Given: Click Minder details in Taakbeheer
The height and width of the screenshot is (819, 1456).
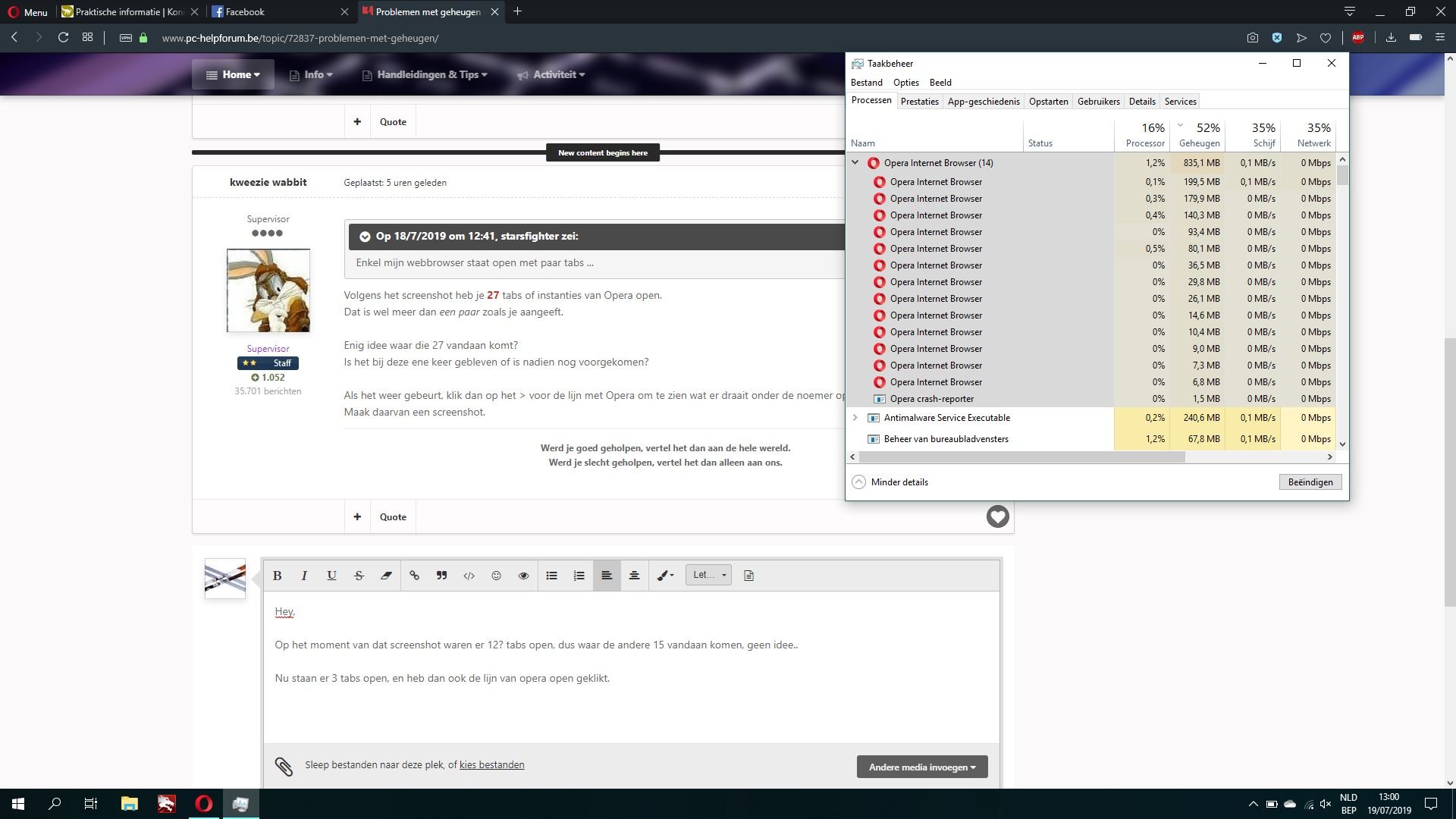Looking at the screenshot, I should [890, 482].
